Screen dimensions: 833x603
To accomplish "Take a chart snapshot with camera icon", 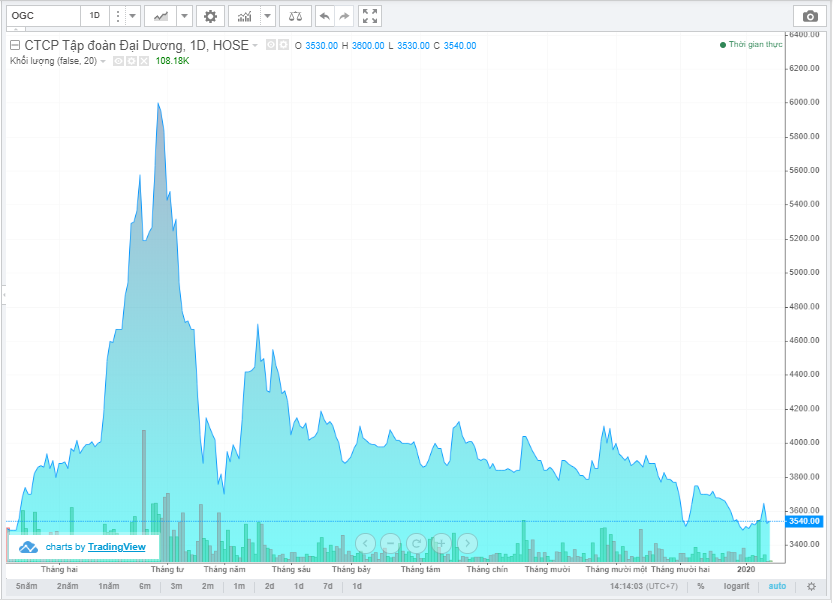I will point(810,16).
